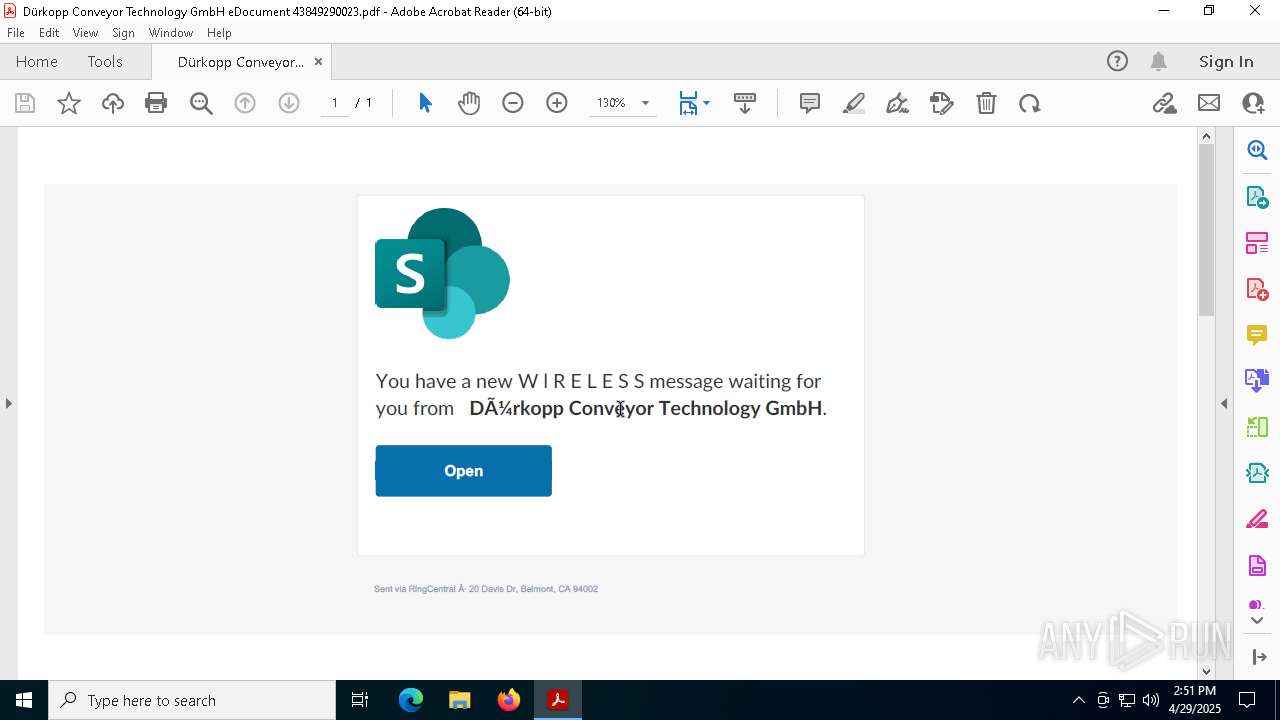1280x720 pixels.
Task: Open the File menu
Action: [x=16, y=33]
